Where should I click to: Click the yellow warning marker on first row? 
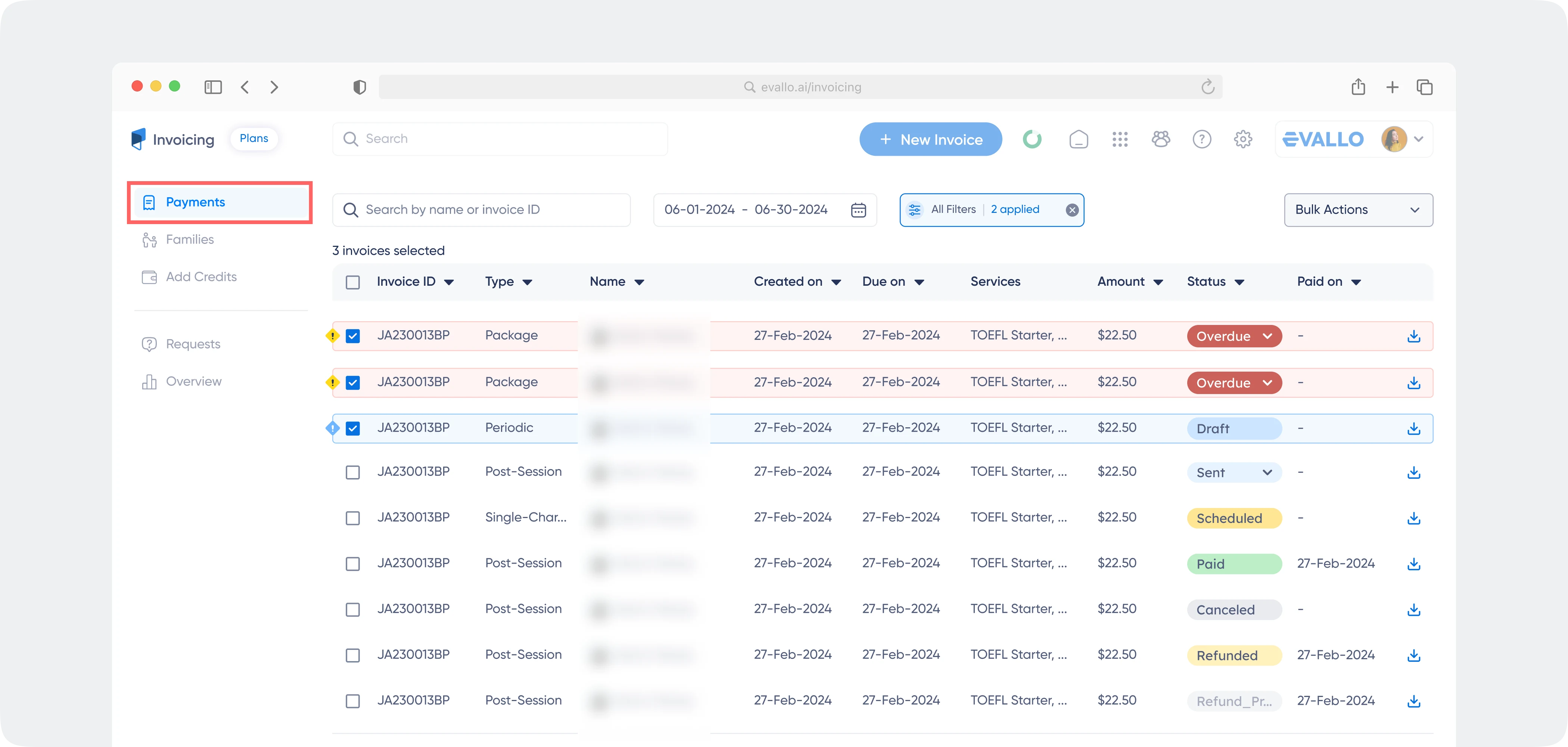tap(332, 335)
